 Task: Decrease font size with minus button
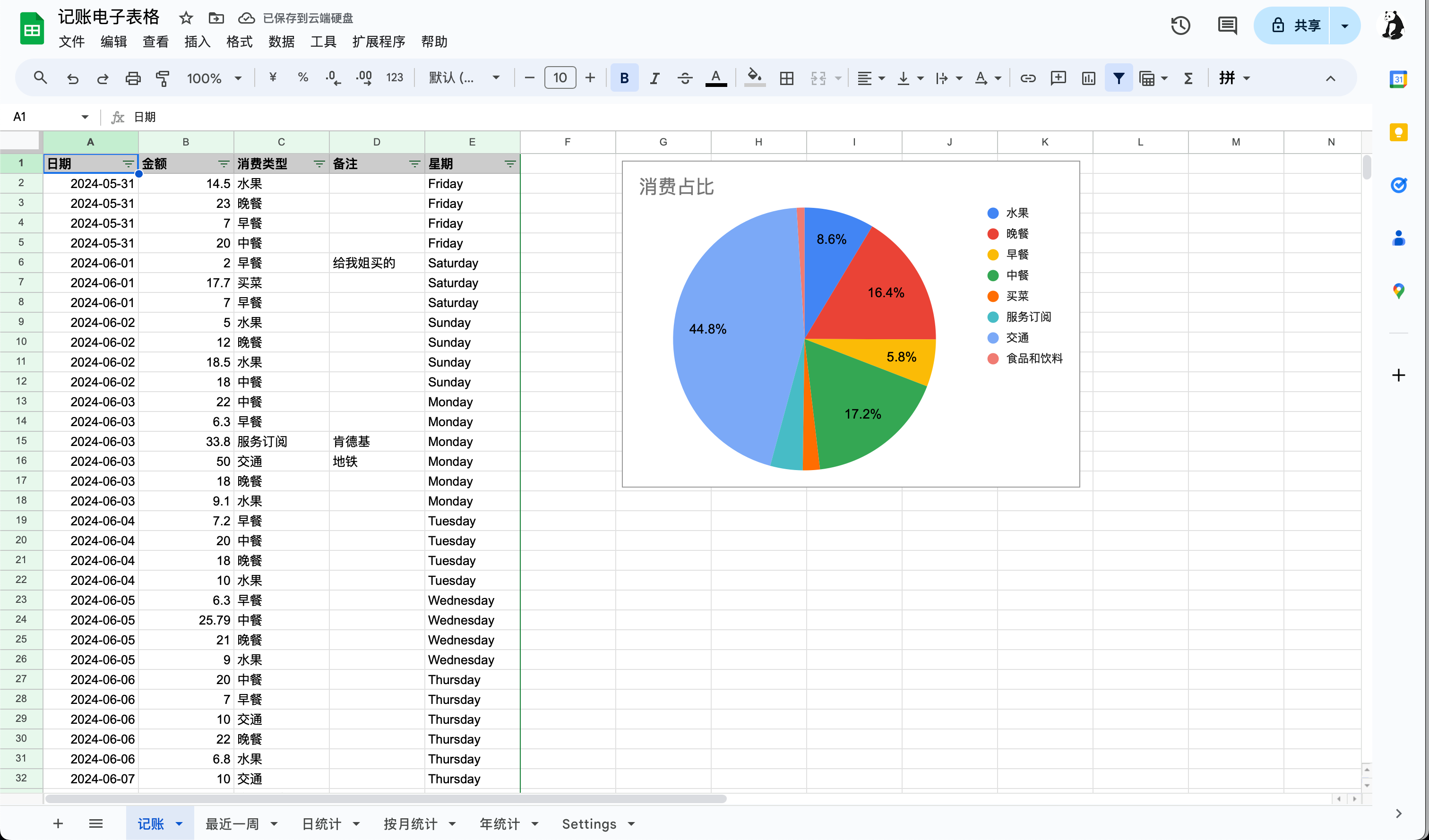(x=530, y=77)
